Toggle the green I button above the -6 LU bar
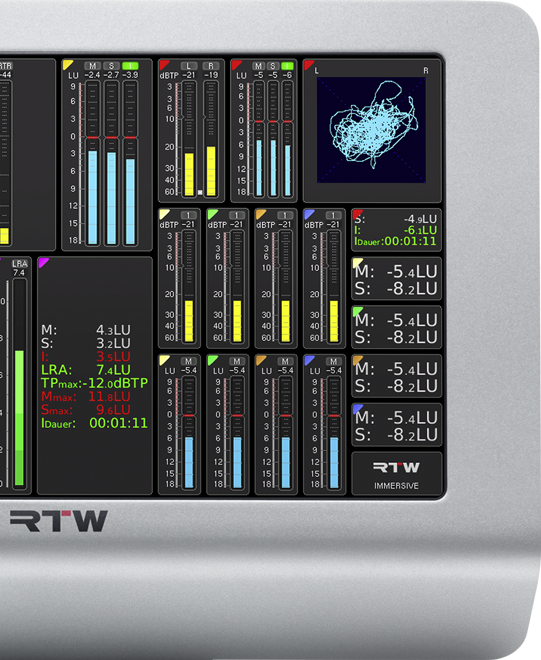The height and width of the screenshot is (660, 541). [x=287, y=66]
